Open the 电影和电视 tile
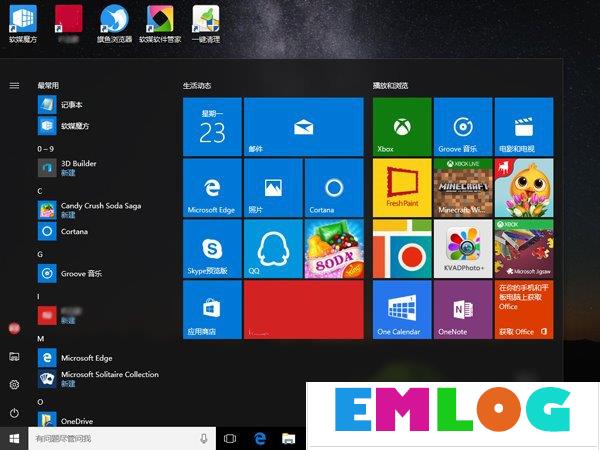Image resolution: width=600 pixels, height=450 pixels. 524,127
